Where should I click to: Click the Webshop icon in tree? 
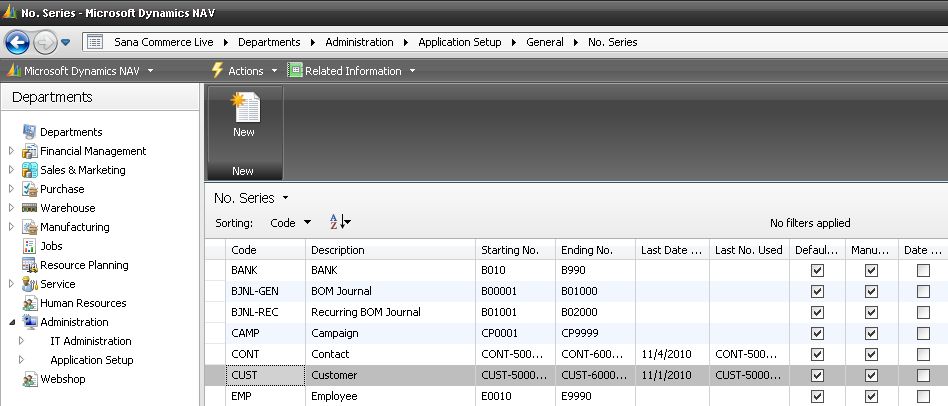click(29, 379)
